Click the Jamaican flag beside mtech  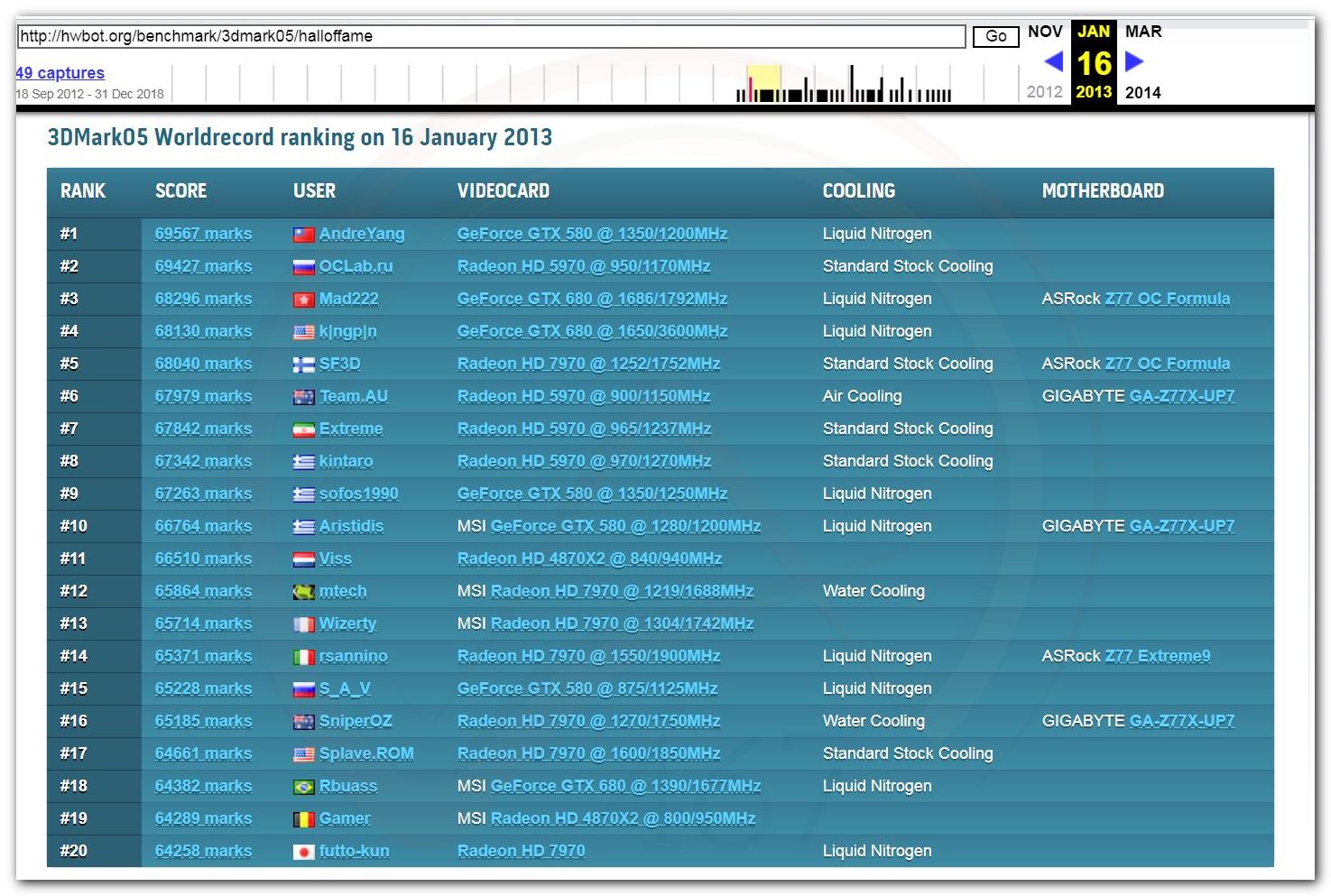tap(304, 592)
